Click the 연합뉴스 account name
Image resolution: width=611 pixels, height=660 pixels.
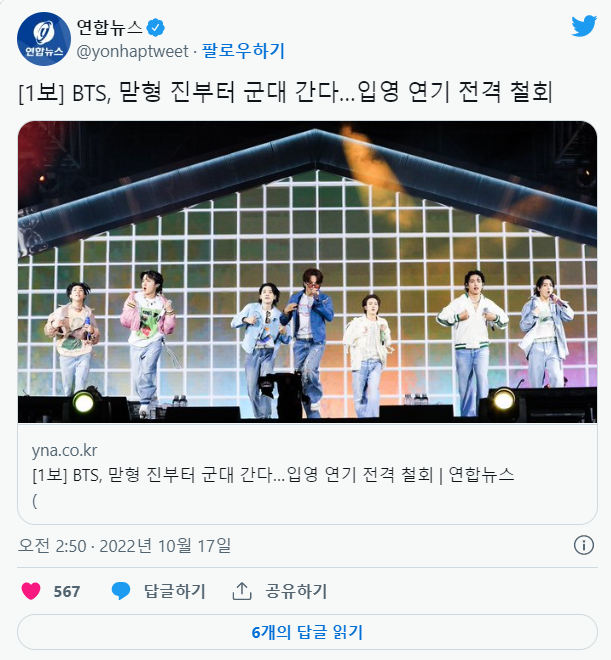pyautogui.click(x=110, y=28)
